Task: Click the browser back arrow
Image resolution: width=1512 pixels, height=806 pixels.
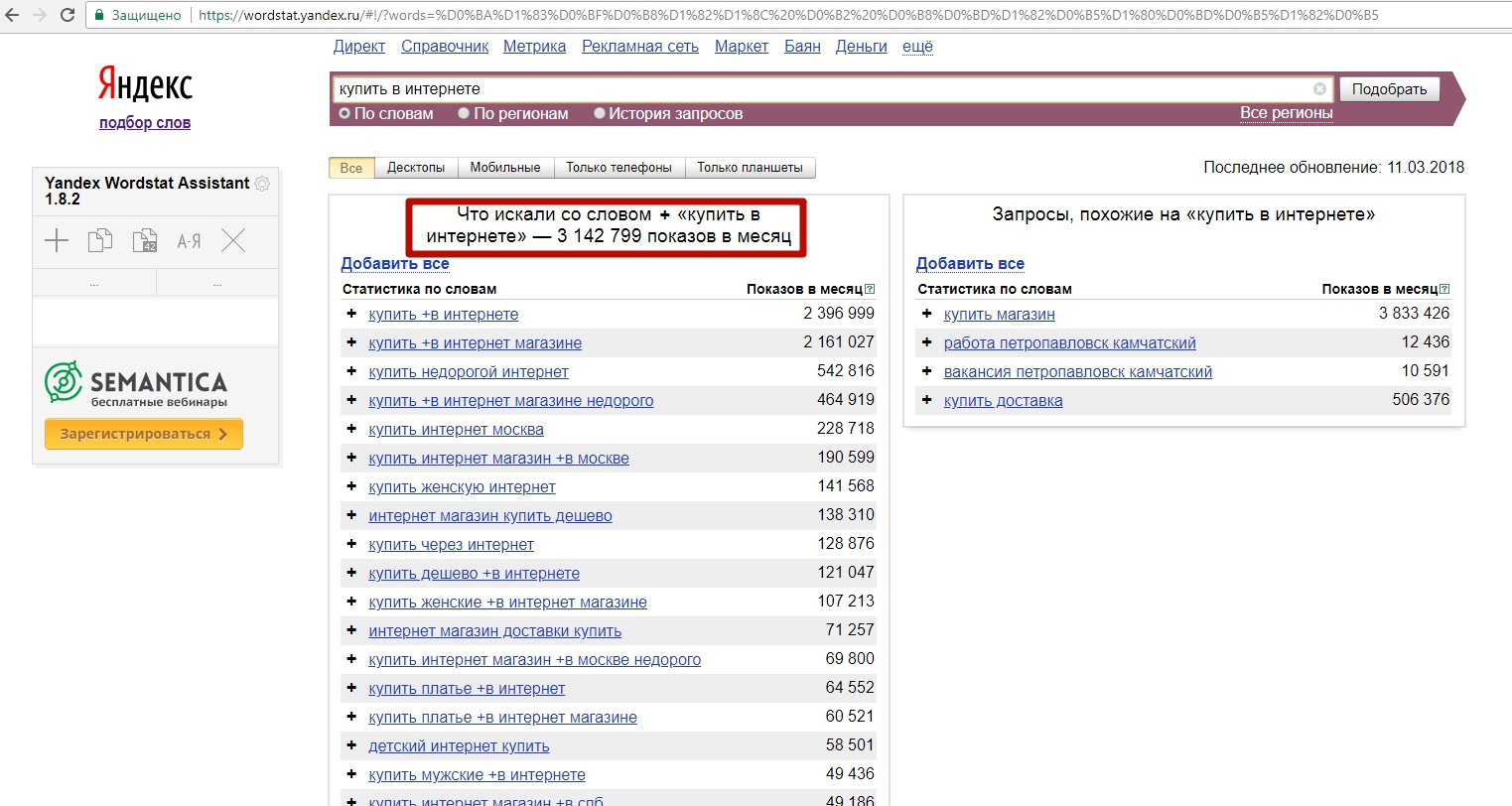Action: (x=13, y=15)
